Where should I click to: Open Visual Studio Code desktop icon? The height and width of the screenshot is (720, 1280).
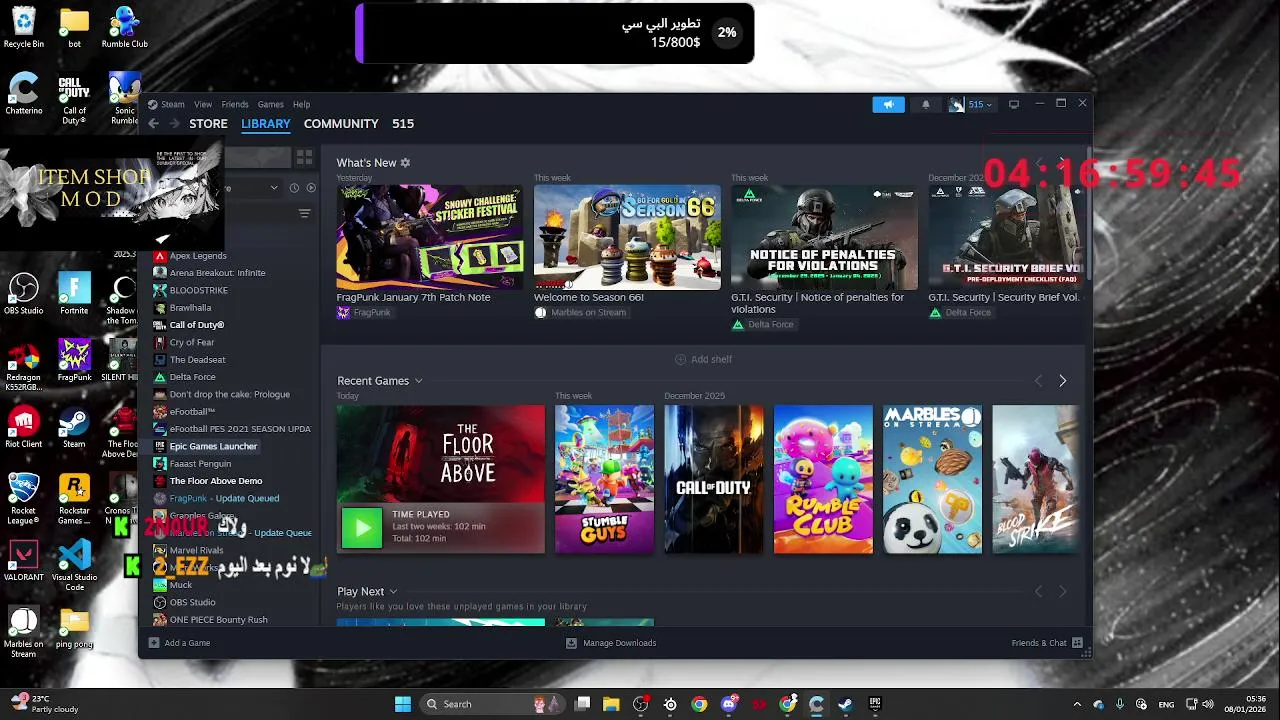coord(74,565)
